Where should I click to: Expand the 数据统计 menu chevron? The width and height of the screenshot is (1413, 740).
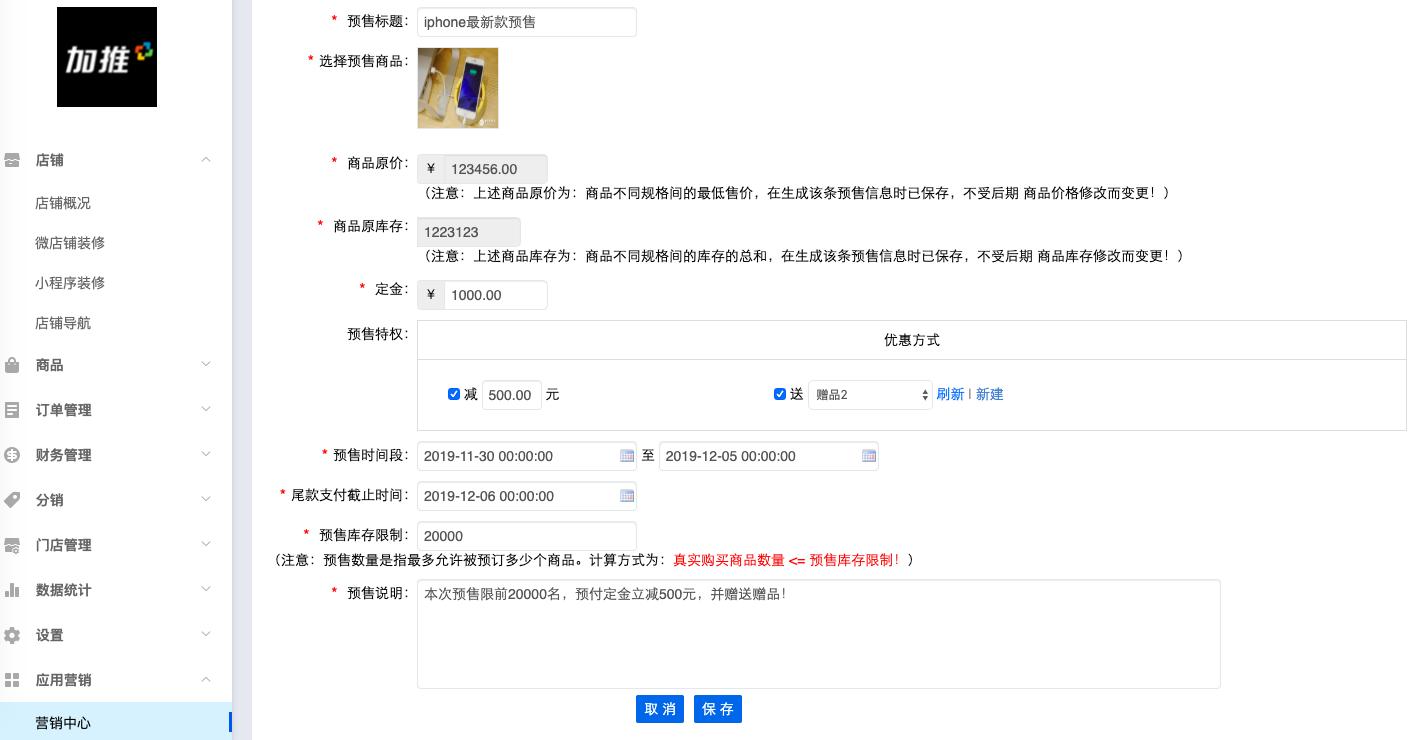206,590
